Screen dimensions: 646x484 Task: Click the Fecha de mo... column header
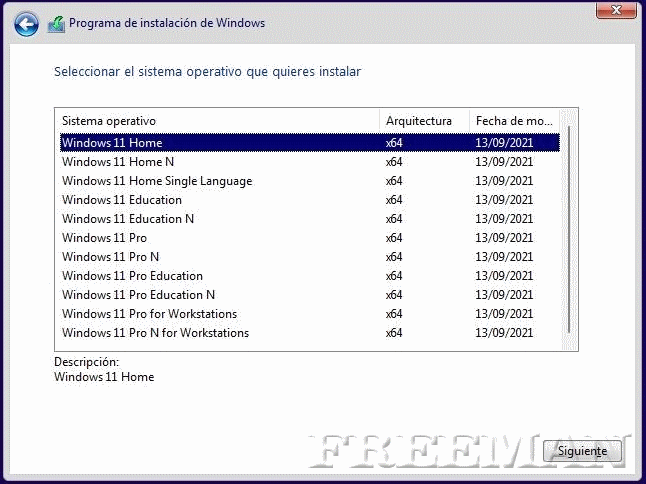(515, 121)
